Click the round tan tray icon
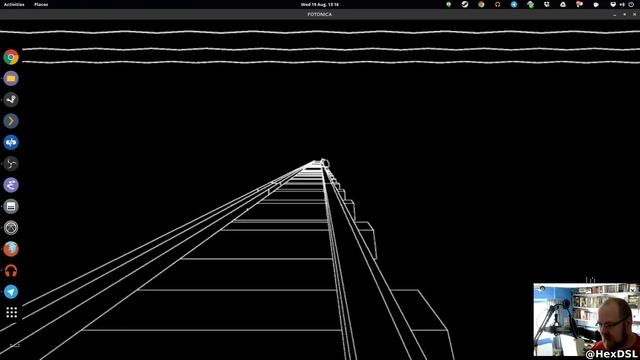 tap(481, 4)
